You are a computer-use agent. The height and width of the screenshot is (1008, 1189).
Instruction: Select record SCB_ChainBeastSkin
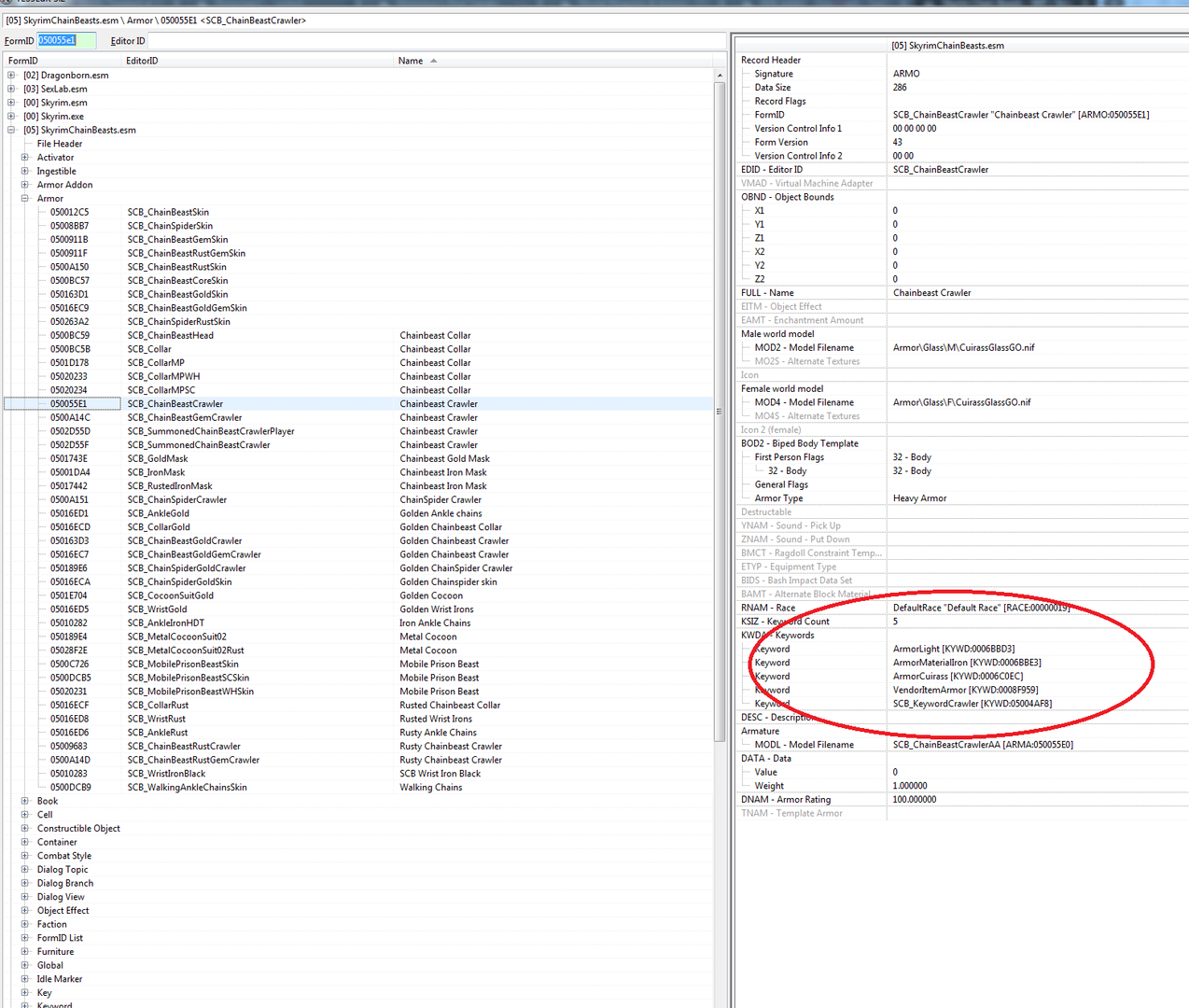click(x=168, y=213)
